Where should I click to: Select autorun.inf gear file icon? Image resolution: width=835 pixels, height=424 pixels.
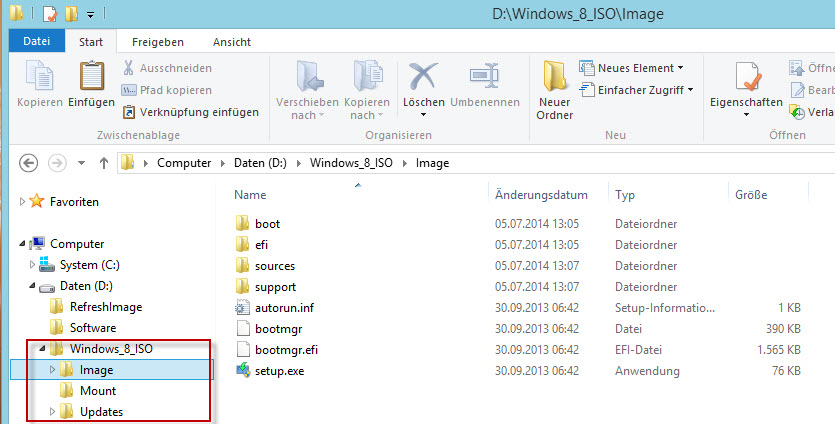242,307
